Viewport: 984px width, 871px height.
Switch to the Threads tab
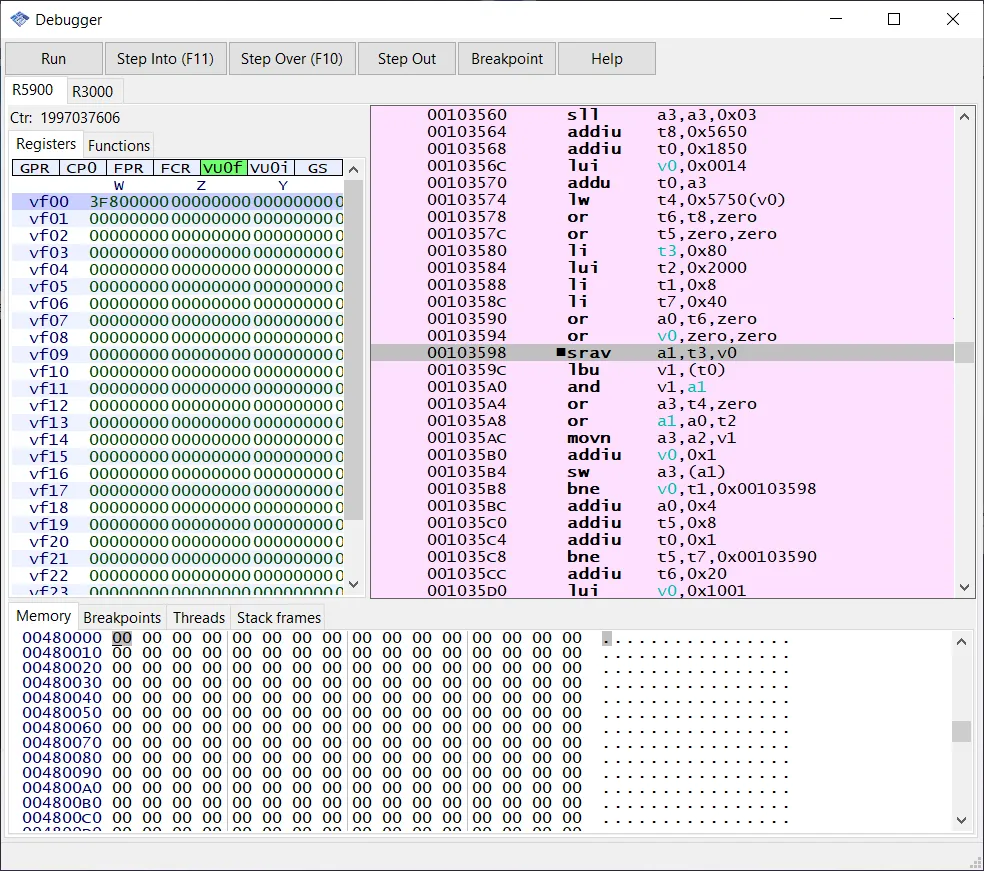coord(198,618)
